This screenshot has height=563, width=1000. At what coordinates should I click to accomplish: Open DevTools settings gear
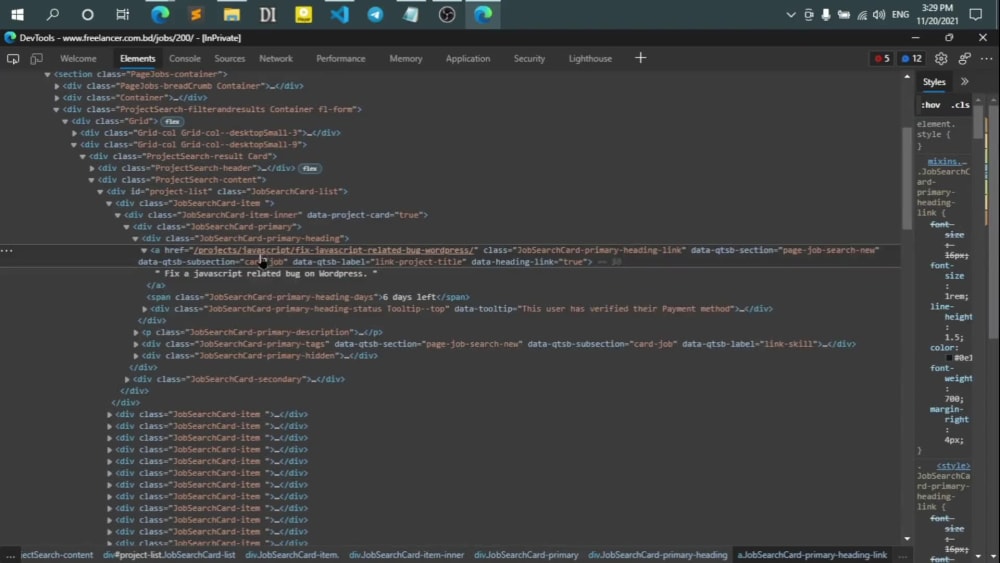[x=941, y=59]
